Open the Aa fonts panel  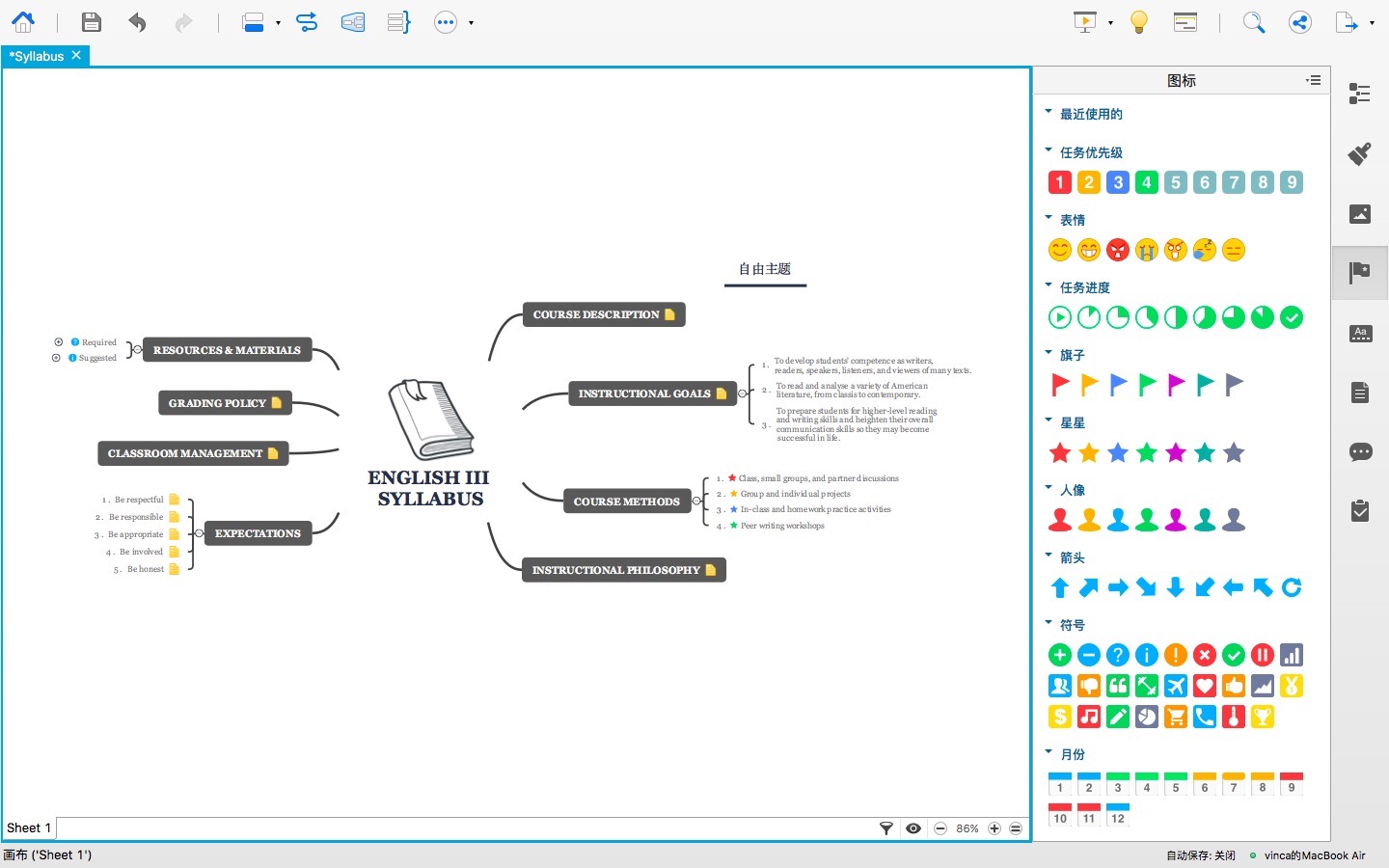point(1359,334)
